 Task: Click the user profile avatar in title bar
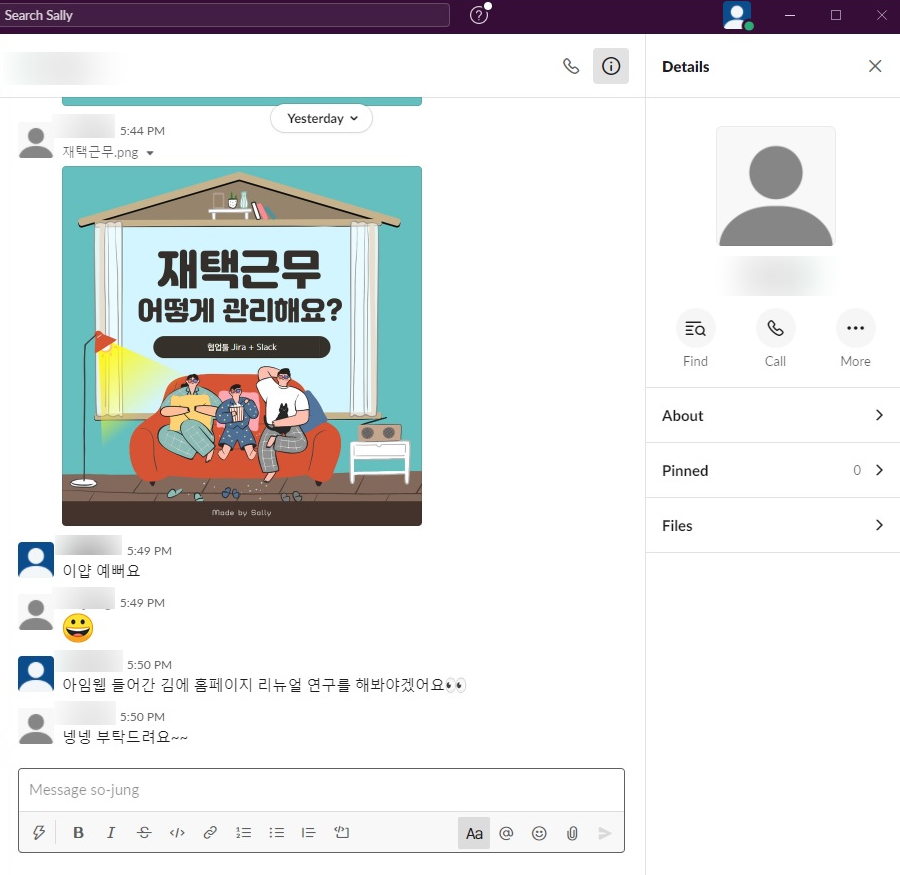point(737,16)
